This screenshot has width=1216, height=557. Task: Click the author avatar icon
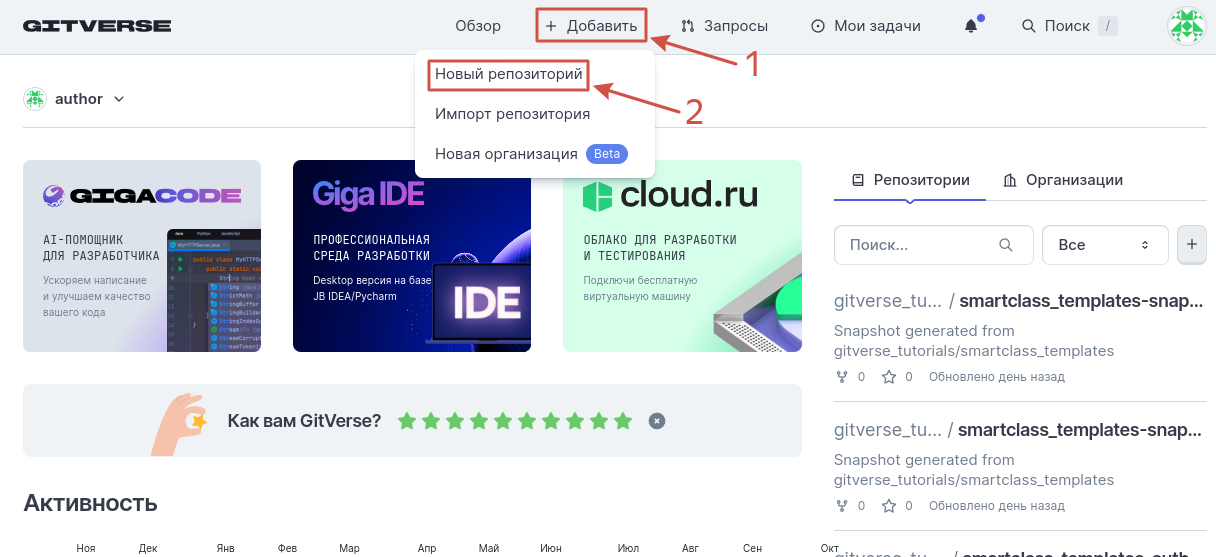coord(35,99)
